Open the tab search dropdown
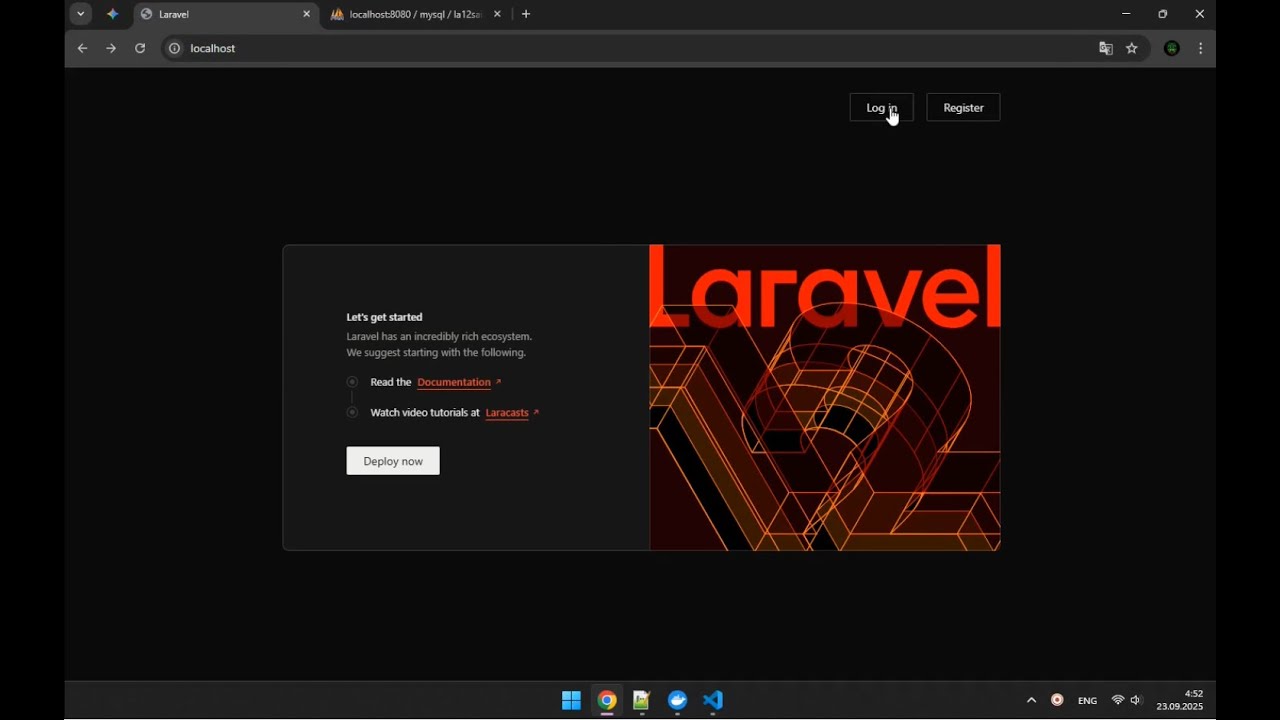This screenshot has height=720, width=1280. [81, 14]
